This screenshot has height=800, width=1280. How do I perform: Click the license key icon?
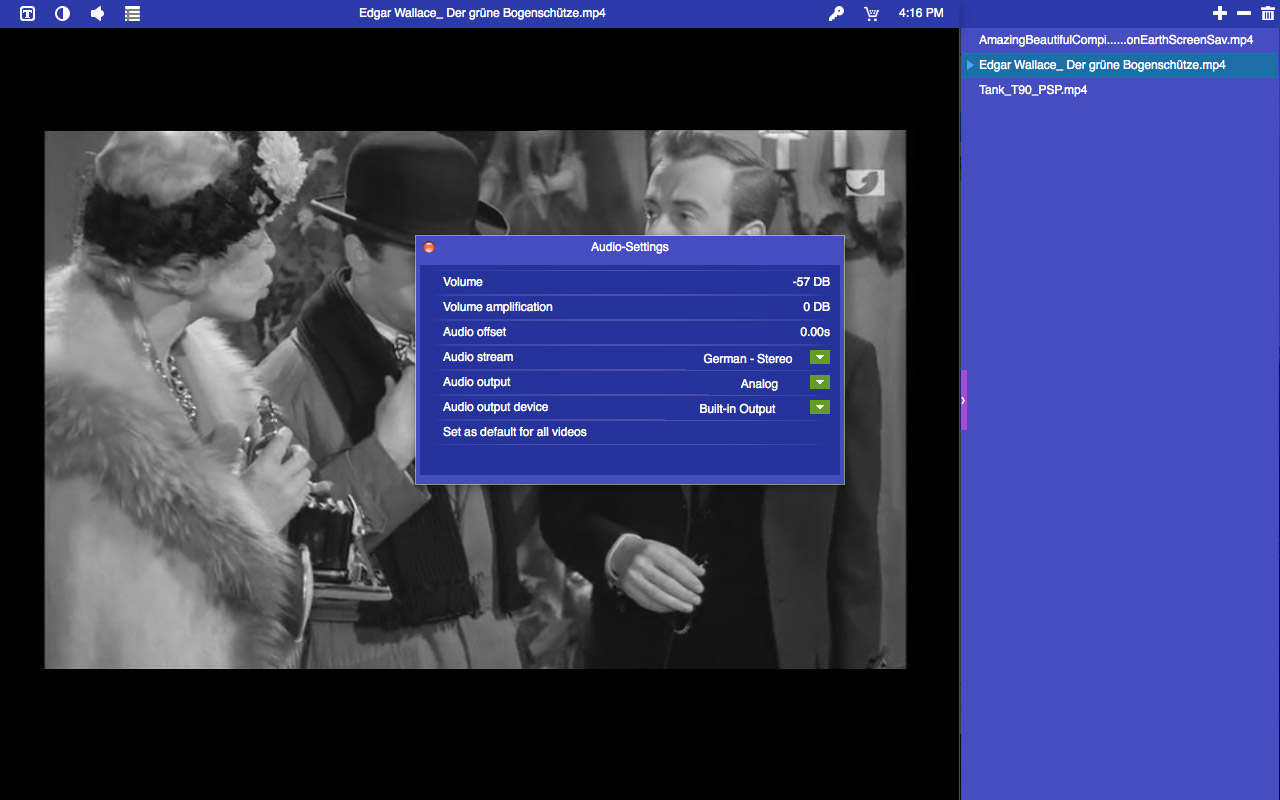[836, 14]
